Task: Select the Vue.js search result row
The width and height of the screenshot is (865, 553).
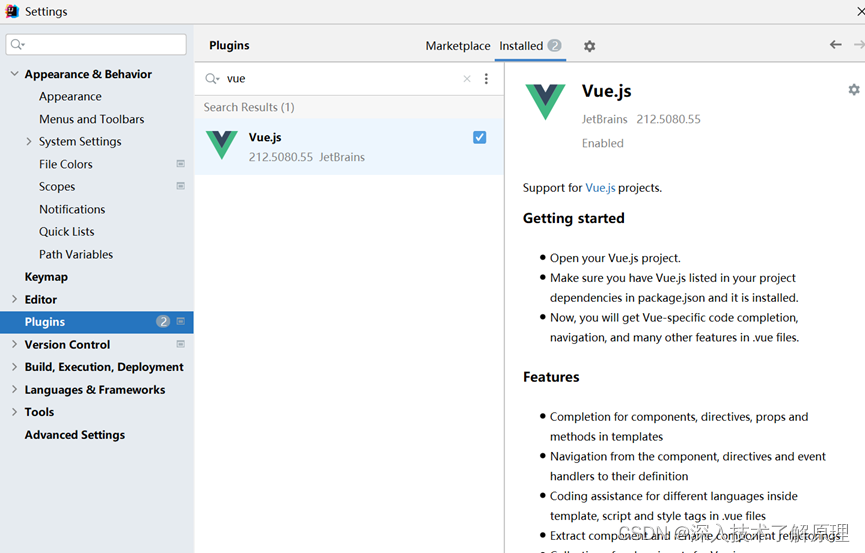Action: point(349,147)
